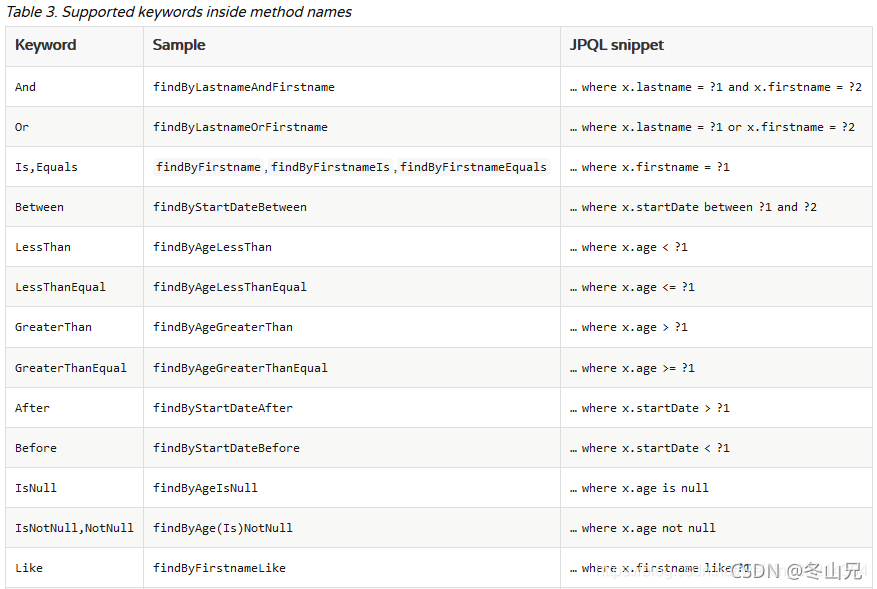Click the LessThanEqual keyword cell

60,287
